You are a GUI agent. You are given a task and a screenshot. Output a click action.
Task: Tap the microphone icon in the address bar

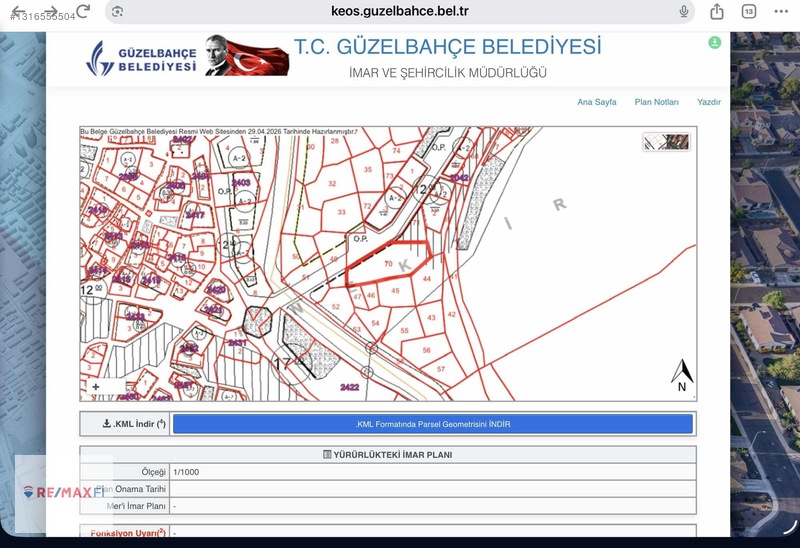pos(684,11)
